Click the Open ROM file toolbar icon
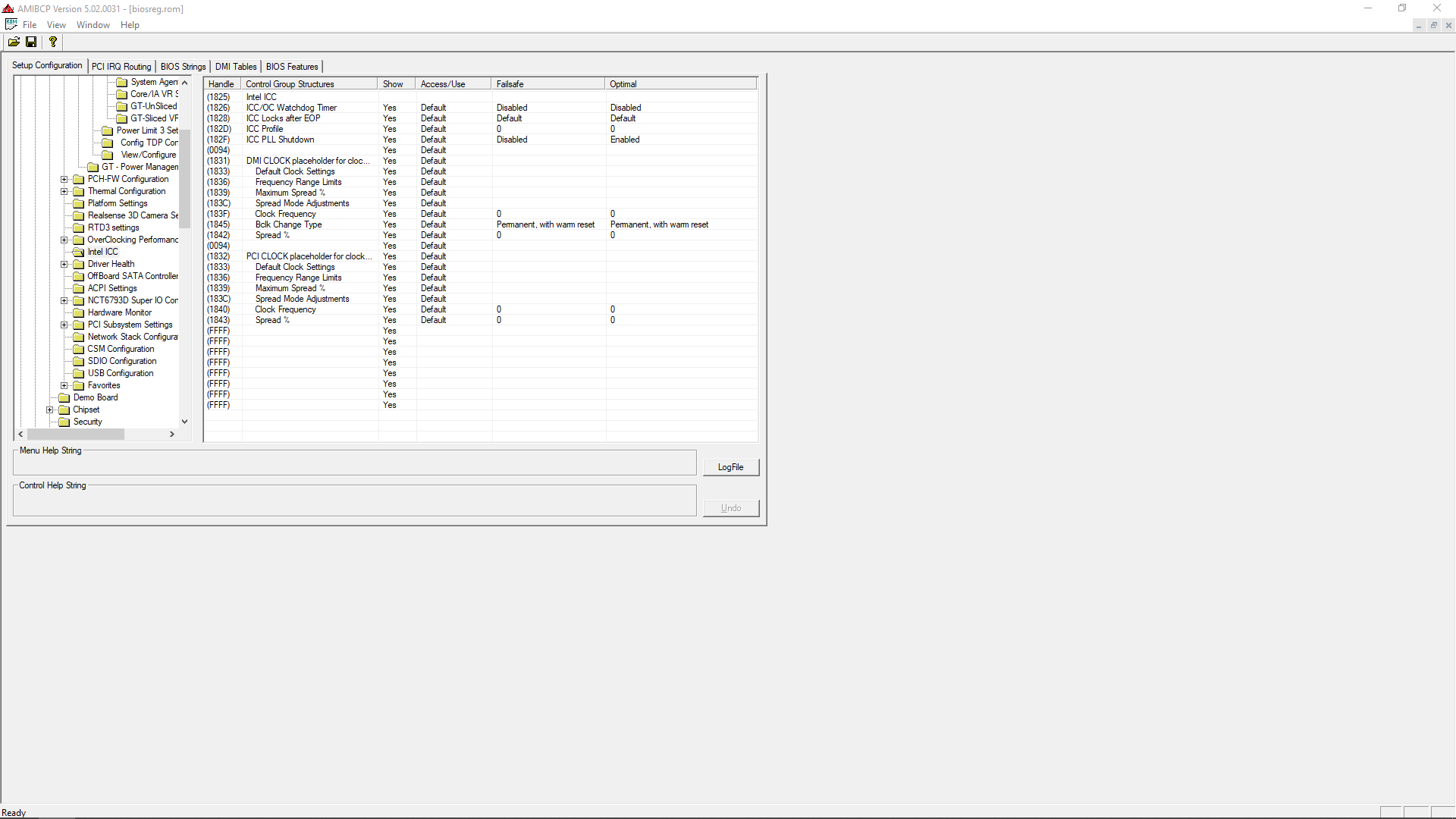The height and width of the screenshot is (819, 1456). 14,42
